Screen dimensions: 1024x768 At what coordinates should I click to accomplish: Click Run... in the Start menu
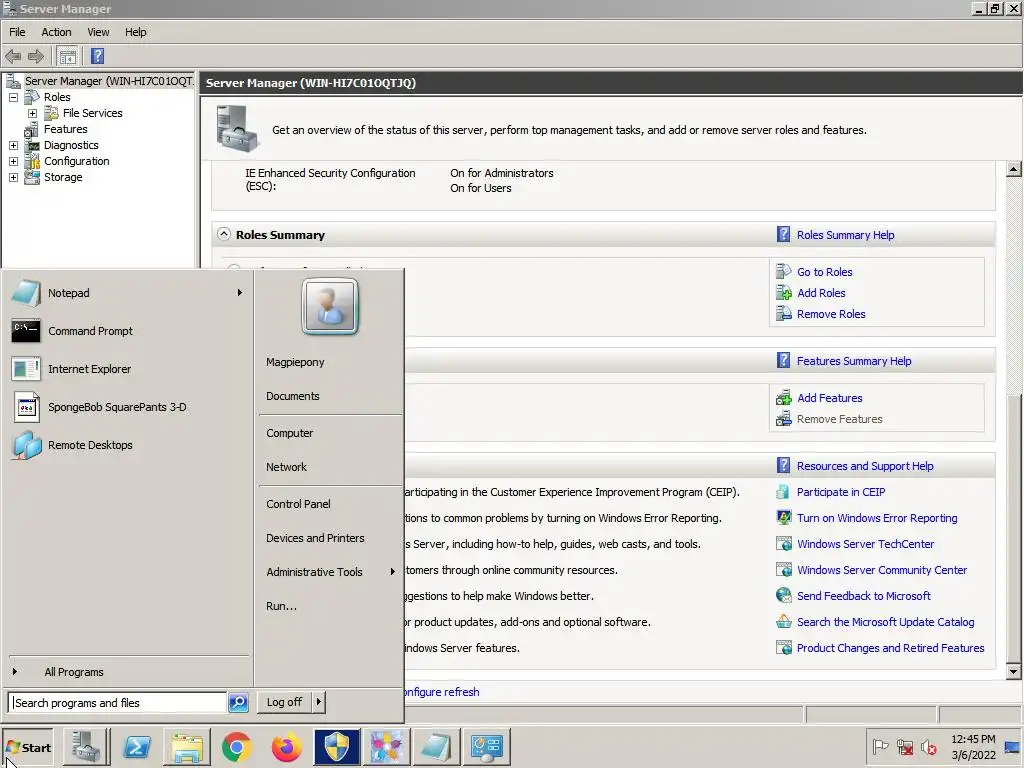pos(281,606)
